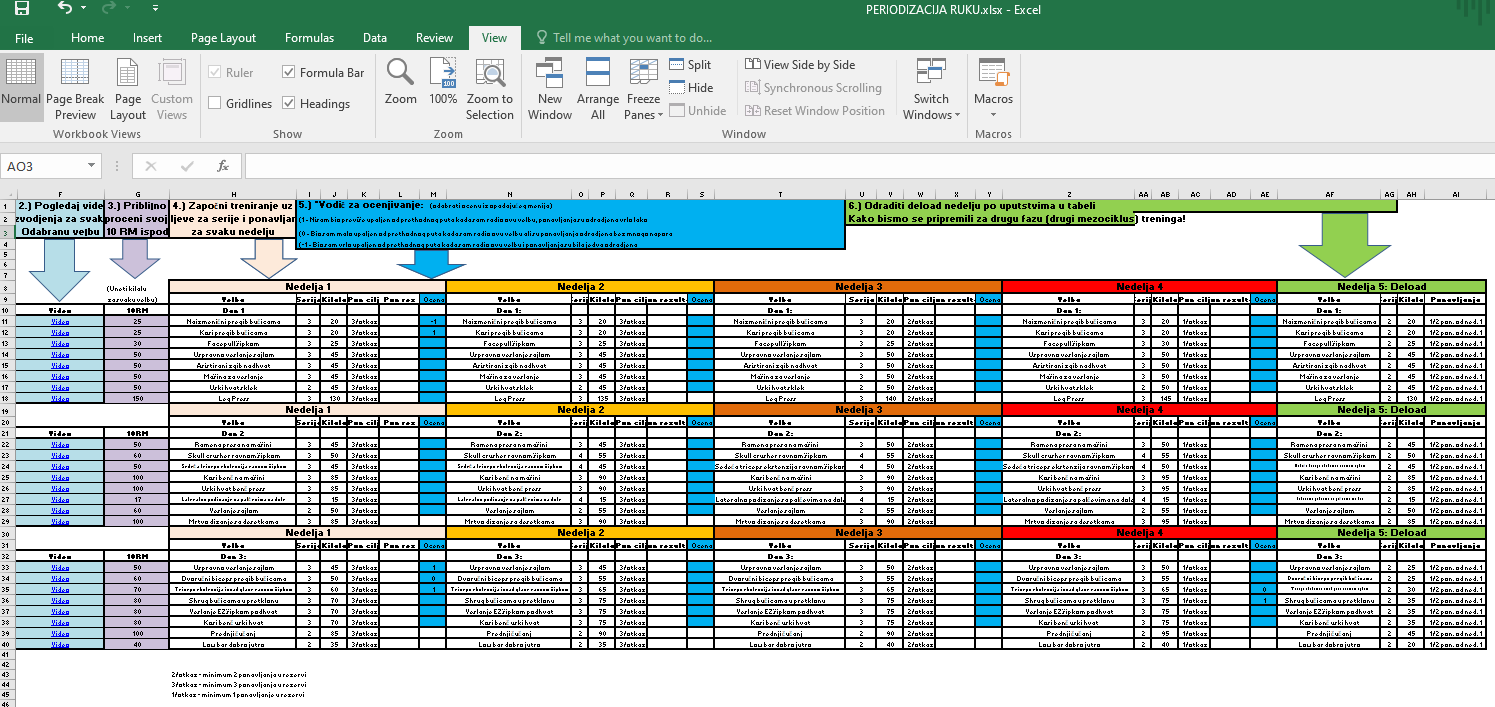Open Custom Views dialog
1495x707 pixels.
pyautogui.click(x=172, y=90)
